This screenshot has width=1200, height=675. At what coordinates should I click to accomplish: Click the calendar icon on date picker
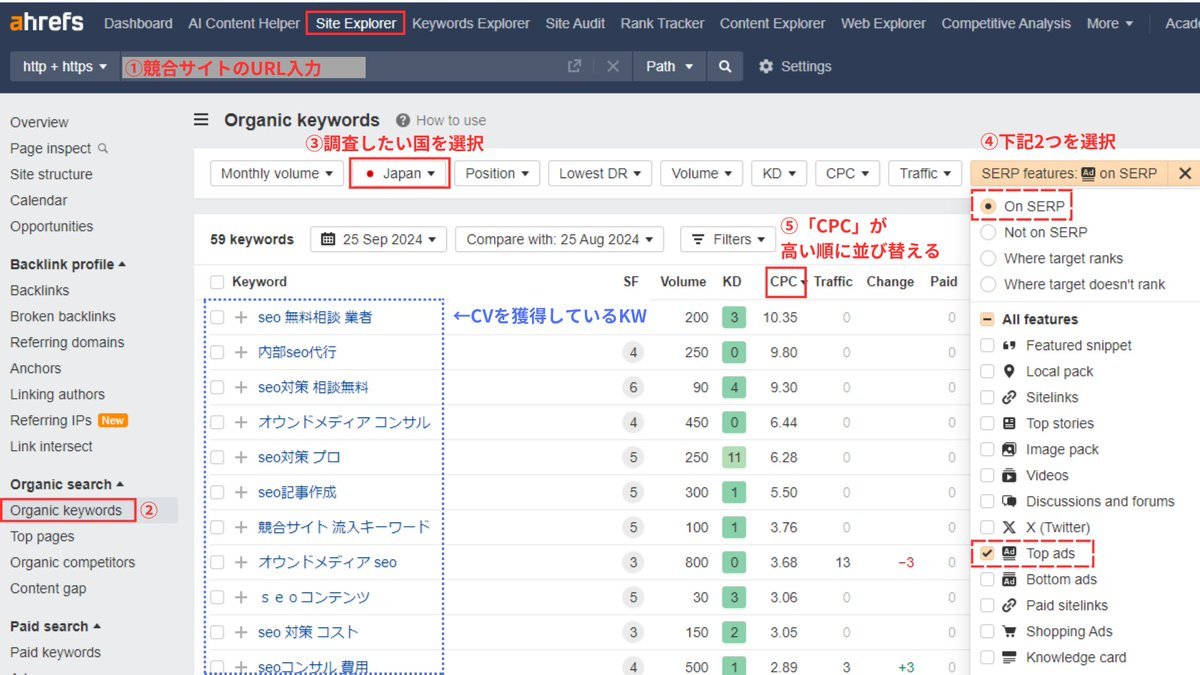pos(329,239)
